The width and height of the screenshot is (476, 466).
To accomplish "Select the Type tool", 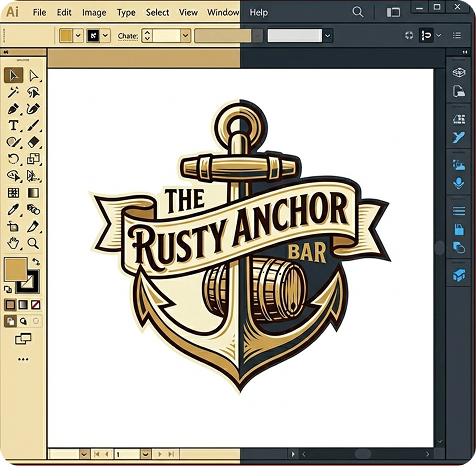I will (x=13, y=125).
